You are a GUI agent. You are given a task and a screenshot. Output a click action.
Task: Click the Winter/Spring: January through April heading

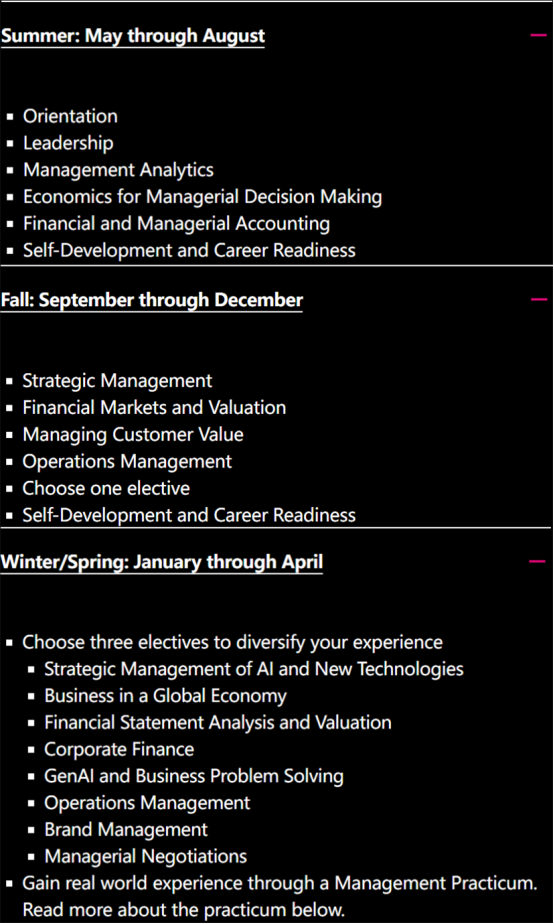(161, 562)
